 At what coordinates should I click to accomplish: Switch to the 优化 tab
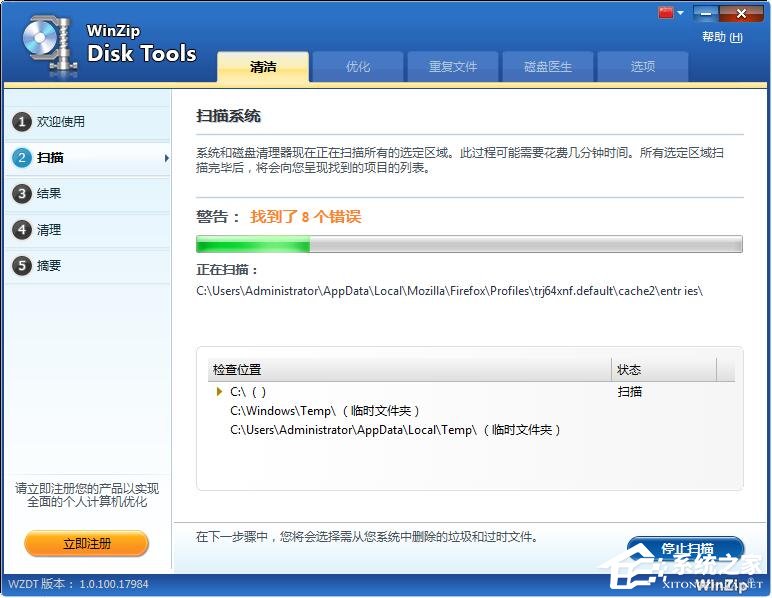point(357,67)
